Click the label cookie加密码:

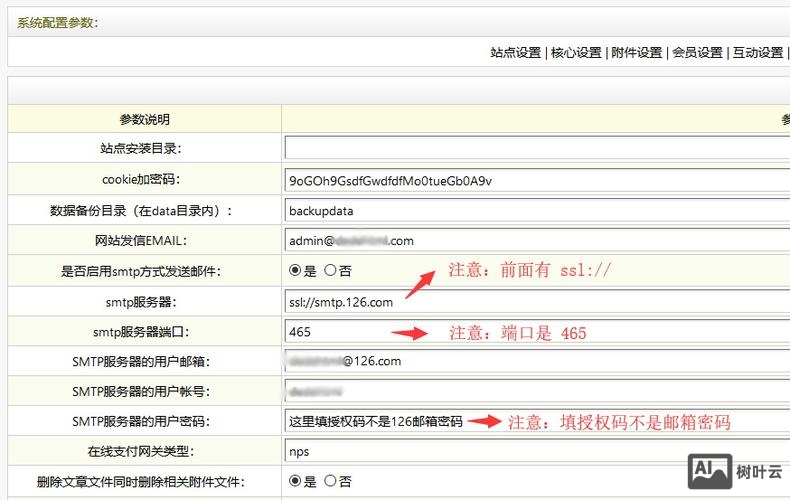pyautogui.click(x=141, y=179)
